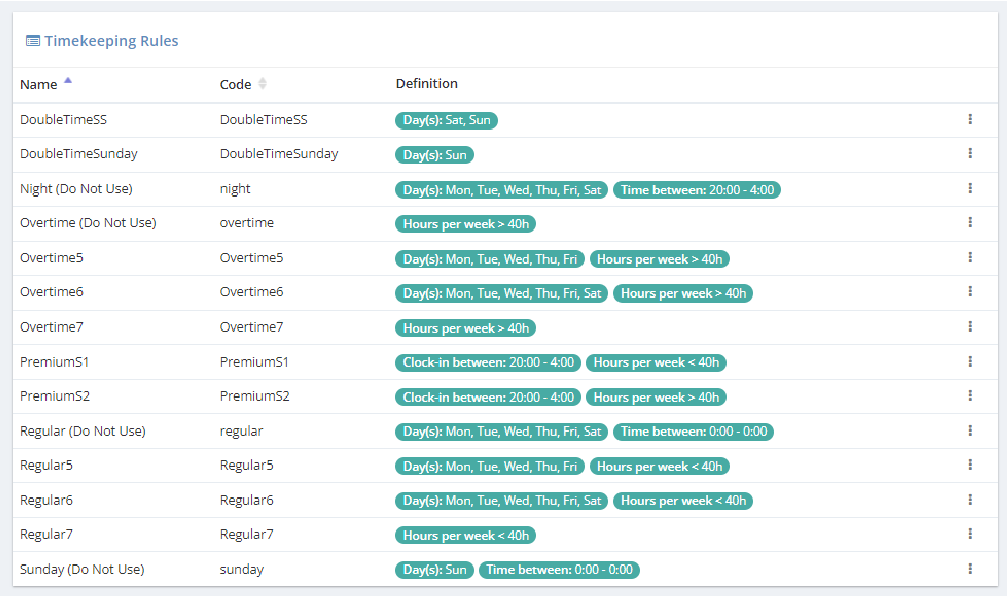Click the Code column header text

click(235, 84)
